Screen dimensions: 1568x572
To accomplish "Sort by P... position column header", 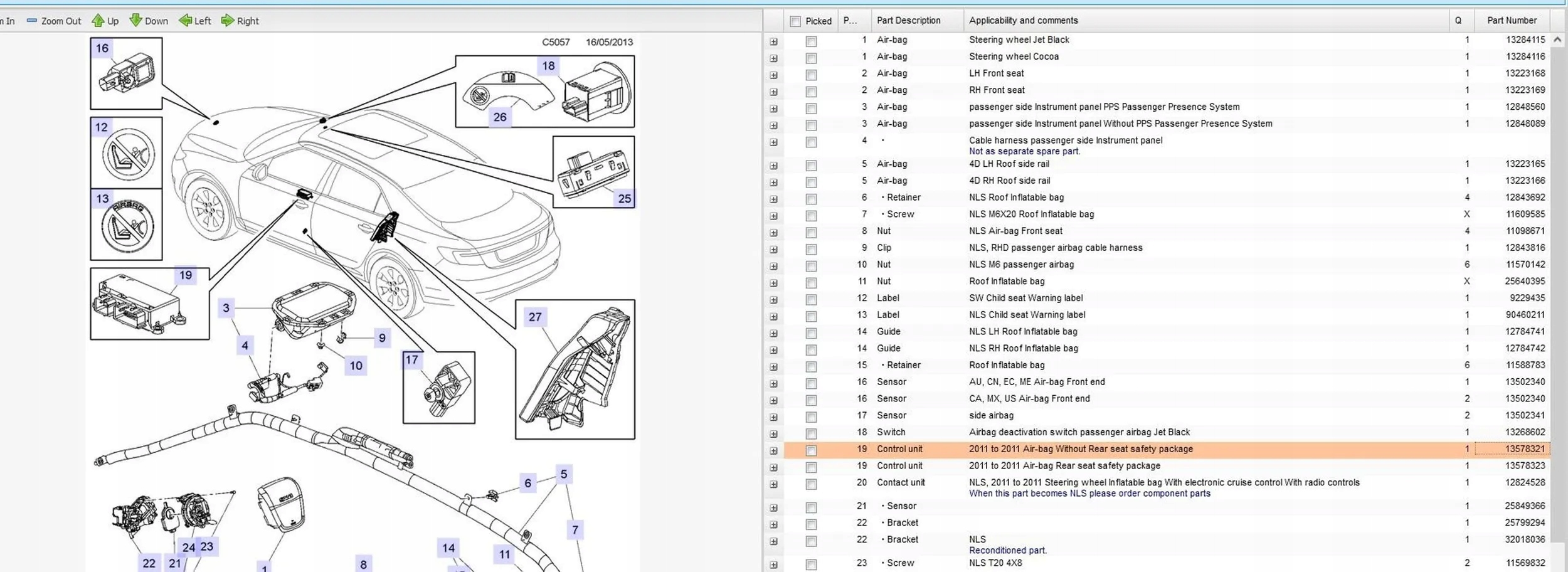I will coord(854,21).
